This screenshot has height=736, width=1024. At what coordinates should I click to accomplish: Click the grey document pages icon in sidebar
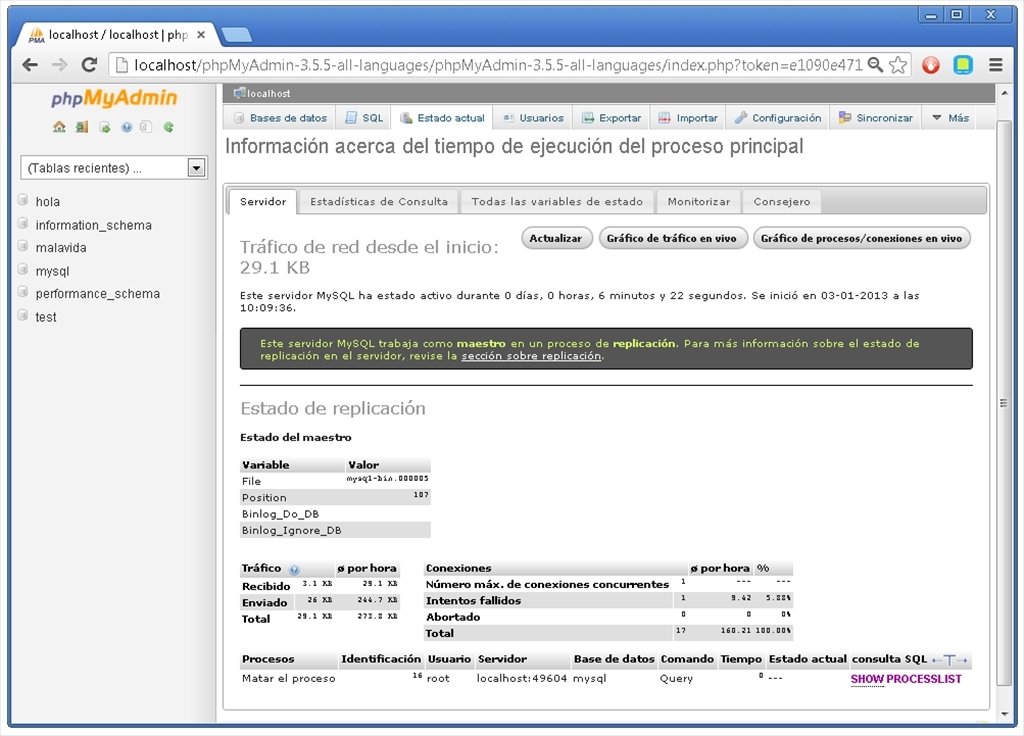click(146, 127)
